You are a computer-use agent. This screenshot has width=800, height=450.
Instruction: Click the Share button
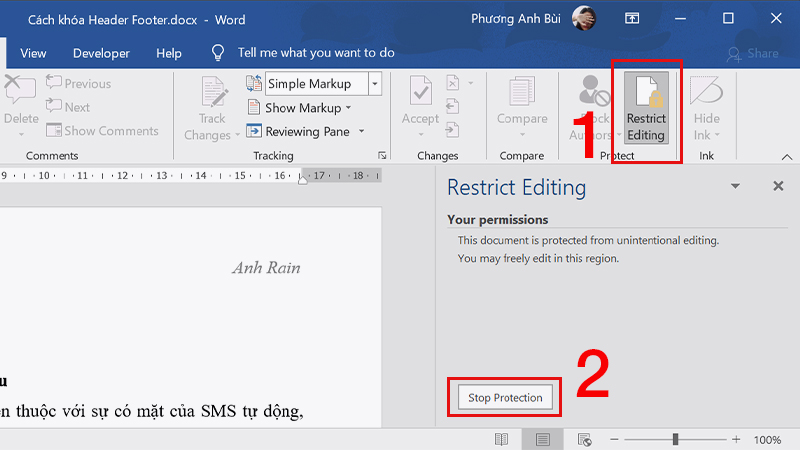(x=753, y=54)
